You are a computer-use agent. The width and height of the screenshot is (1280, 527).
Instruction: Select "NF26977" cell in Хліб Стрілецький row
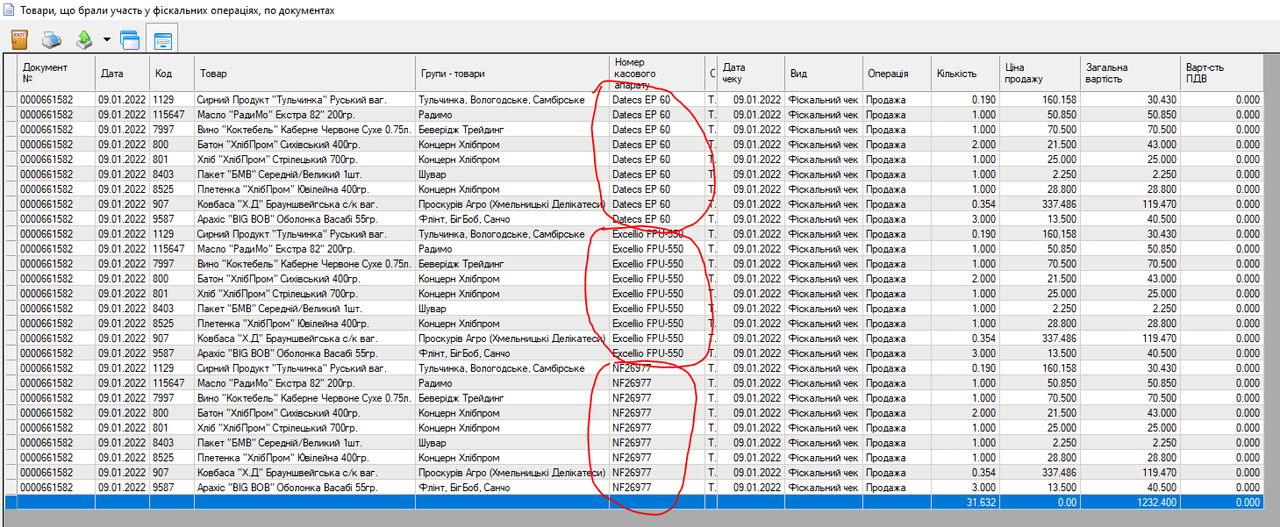pos(657,428)
